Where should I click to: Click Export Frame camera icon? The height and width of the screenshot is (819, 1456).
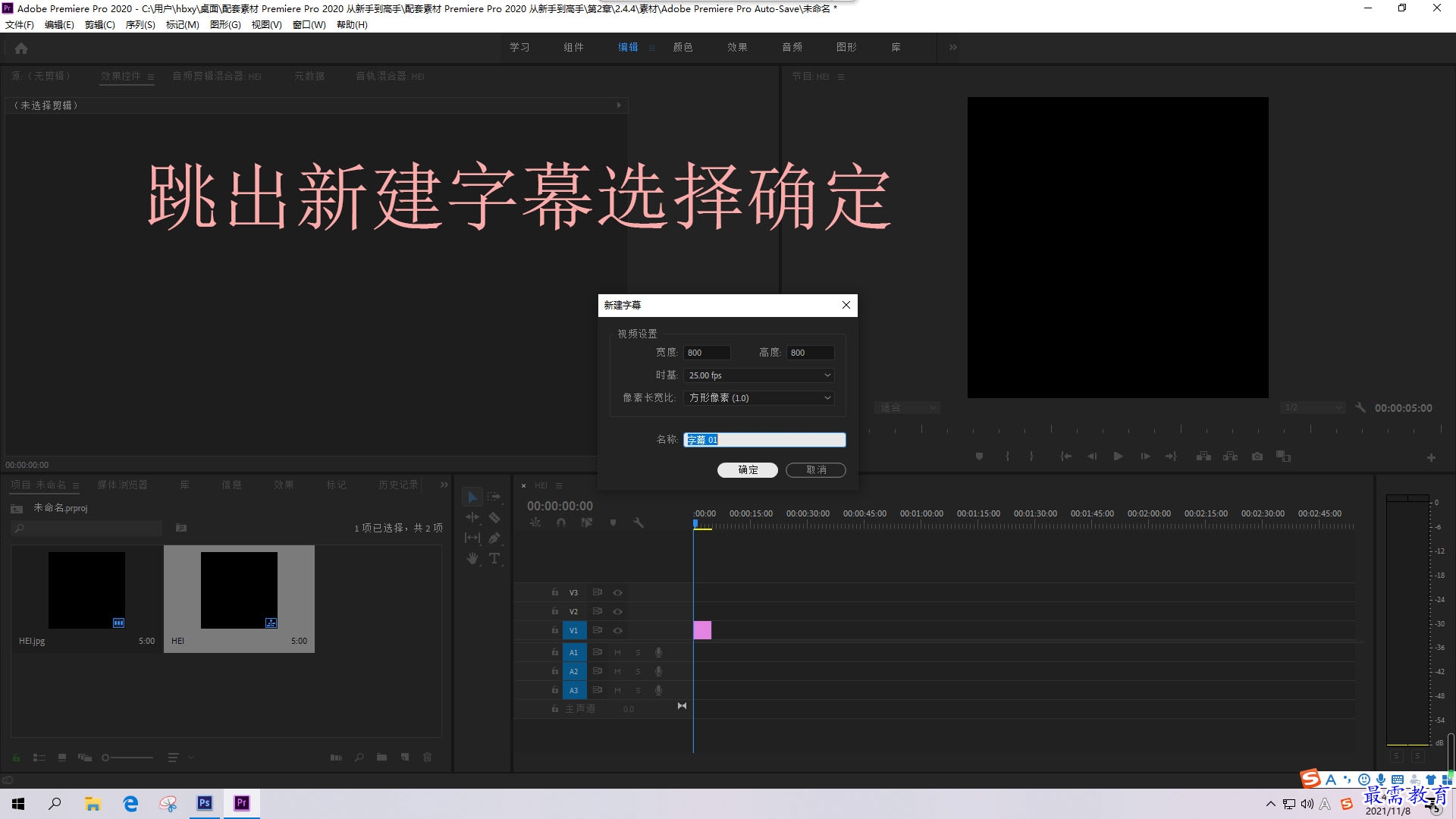(x=1257, y=457)
